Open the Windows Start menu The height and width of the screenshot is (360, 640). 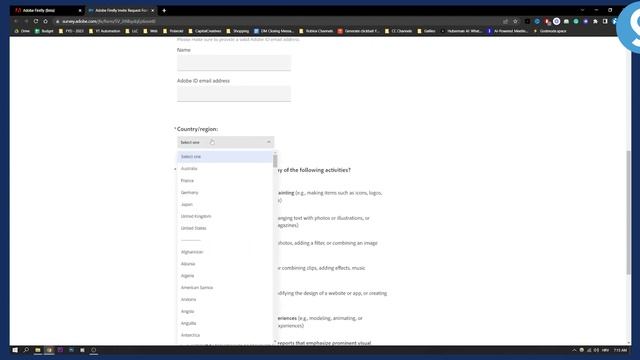click(x=15, y=350)
